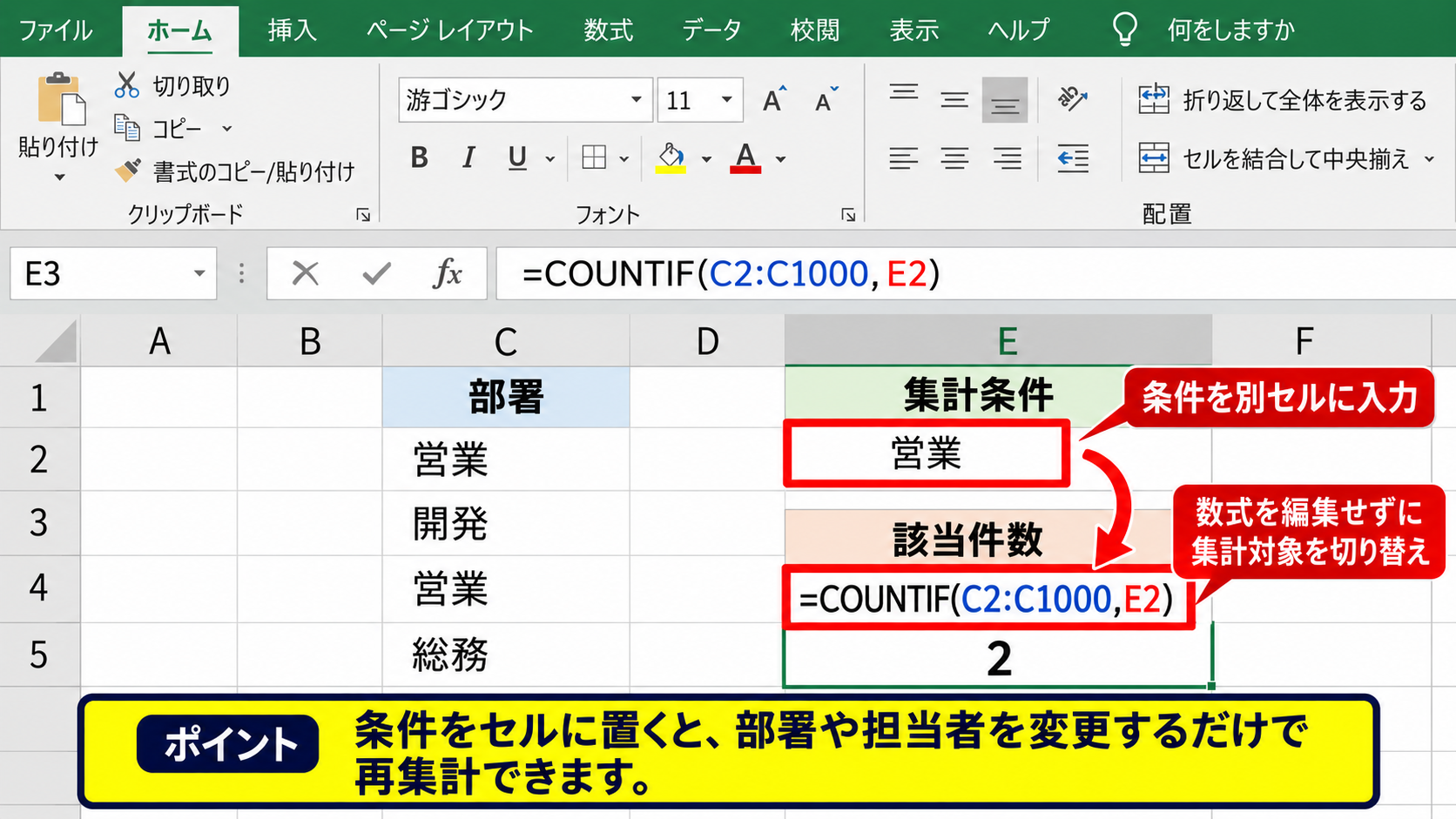Click the Format Painter (書式のコピー/貼り付け) brush
This screenshot has height=819, width=1456.
point(128,171)
